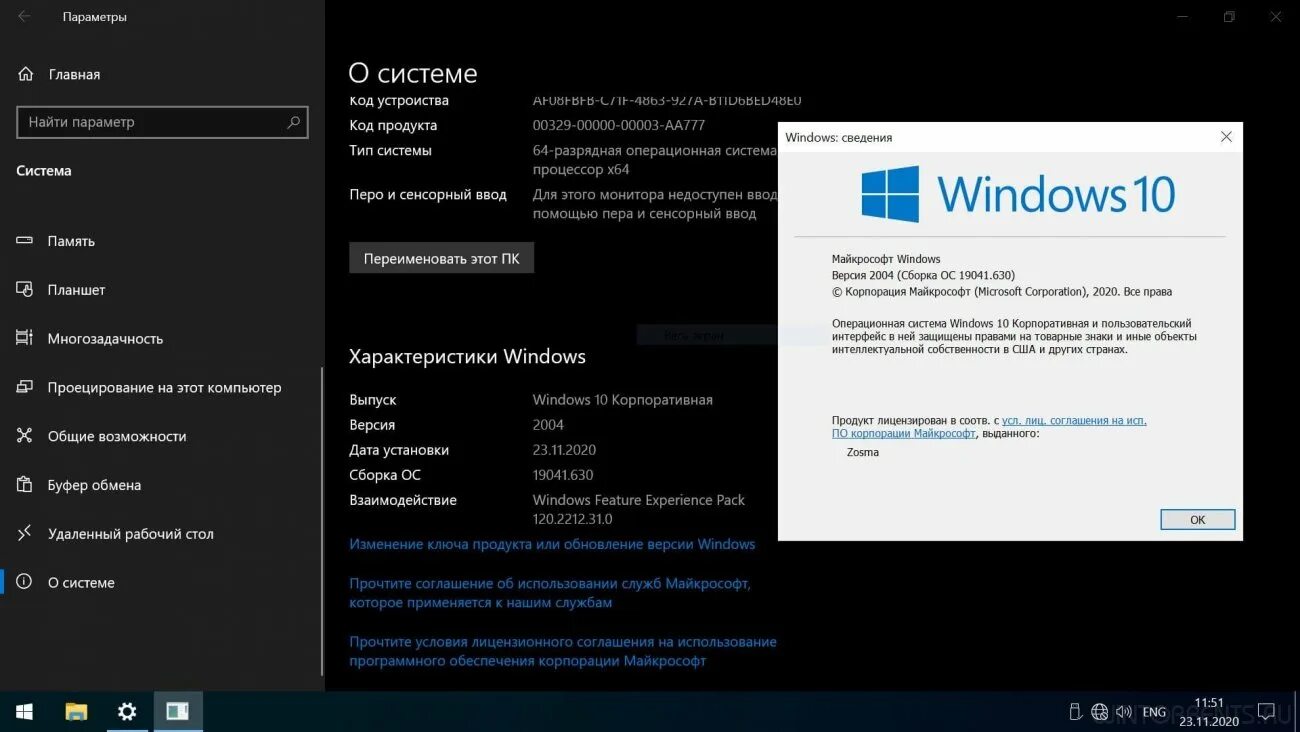Click the network globe tray icon
The image size is (1300, 732).
[x=1100, y=712]
